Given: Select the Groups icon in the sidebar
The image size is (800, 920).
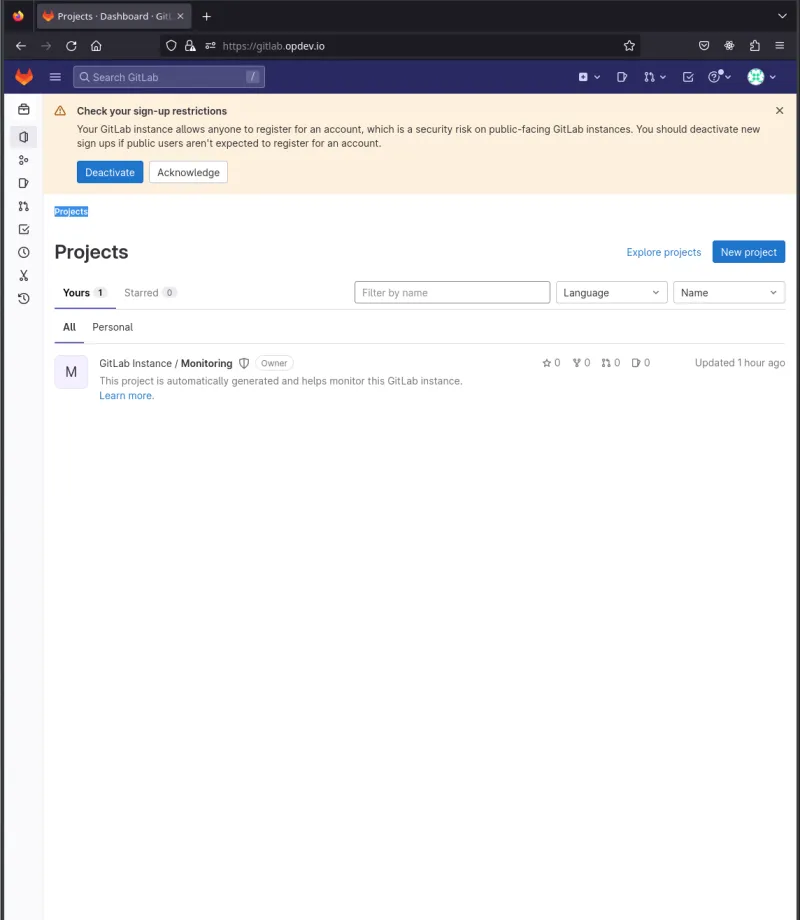Looking at the screenshot, I should pyautogui.click(x=23, y=160).
